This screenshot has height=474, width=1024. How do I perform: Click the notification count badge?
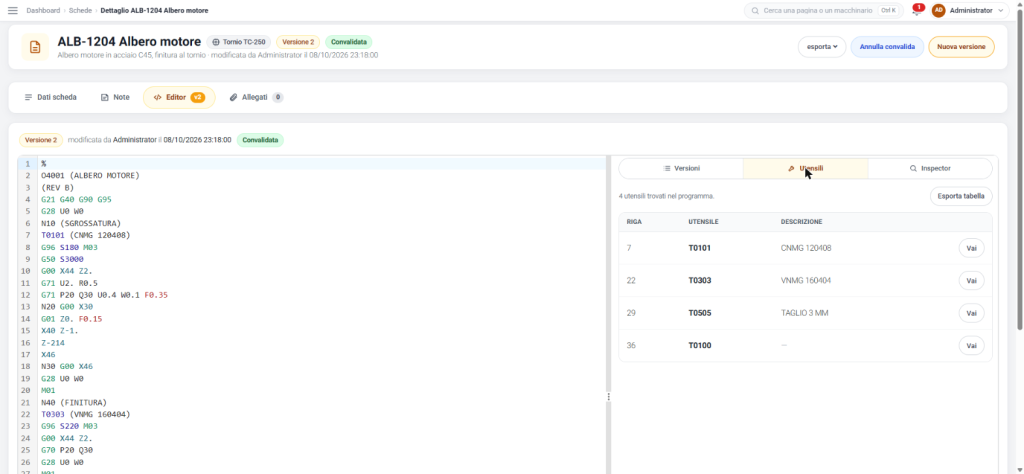pos(919,7)
